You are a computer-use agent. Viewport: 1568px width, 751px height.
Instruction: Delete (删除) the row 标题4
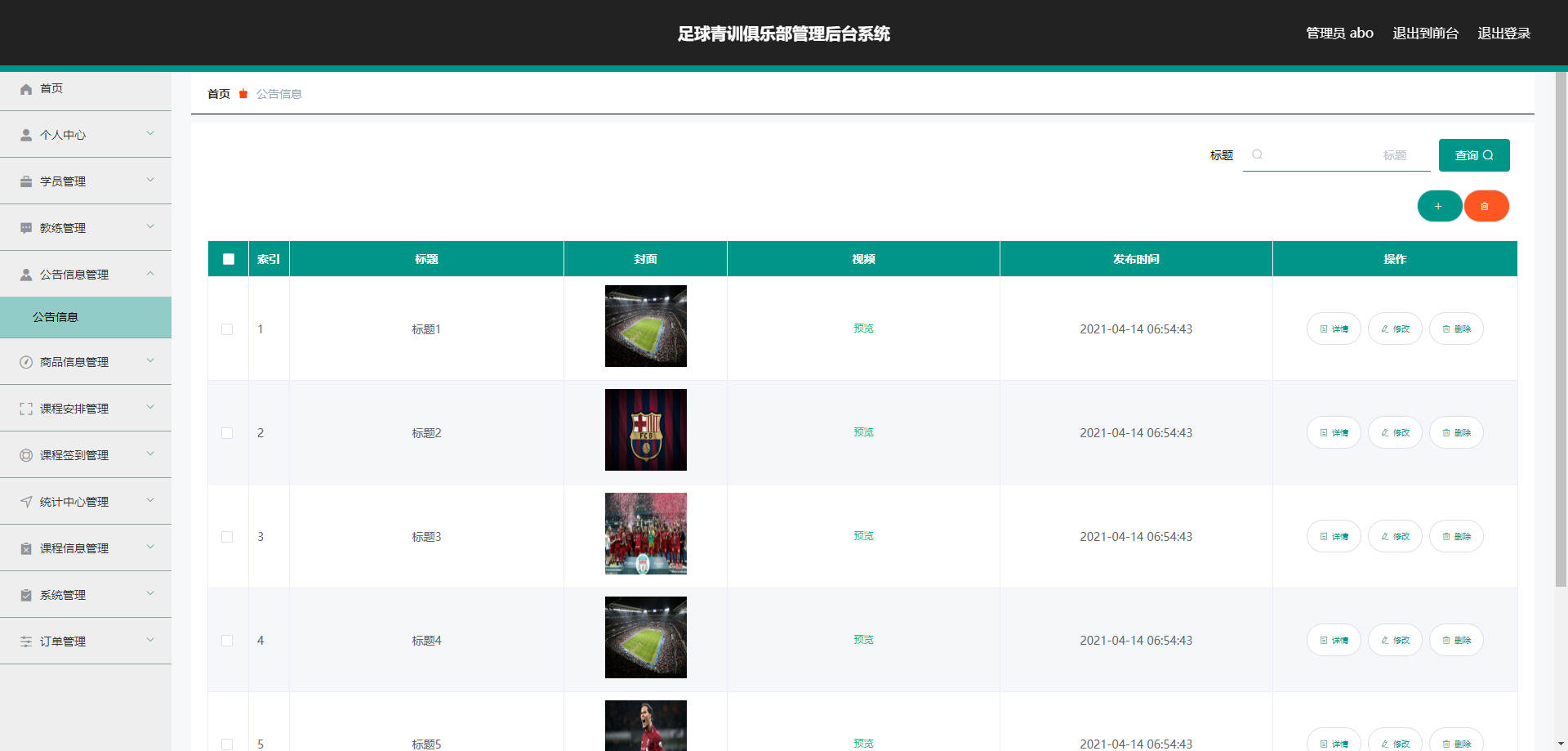tap(1456, 640)
